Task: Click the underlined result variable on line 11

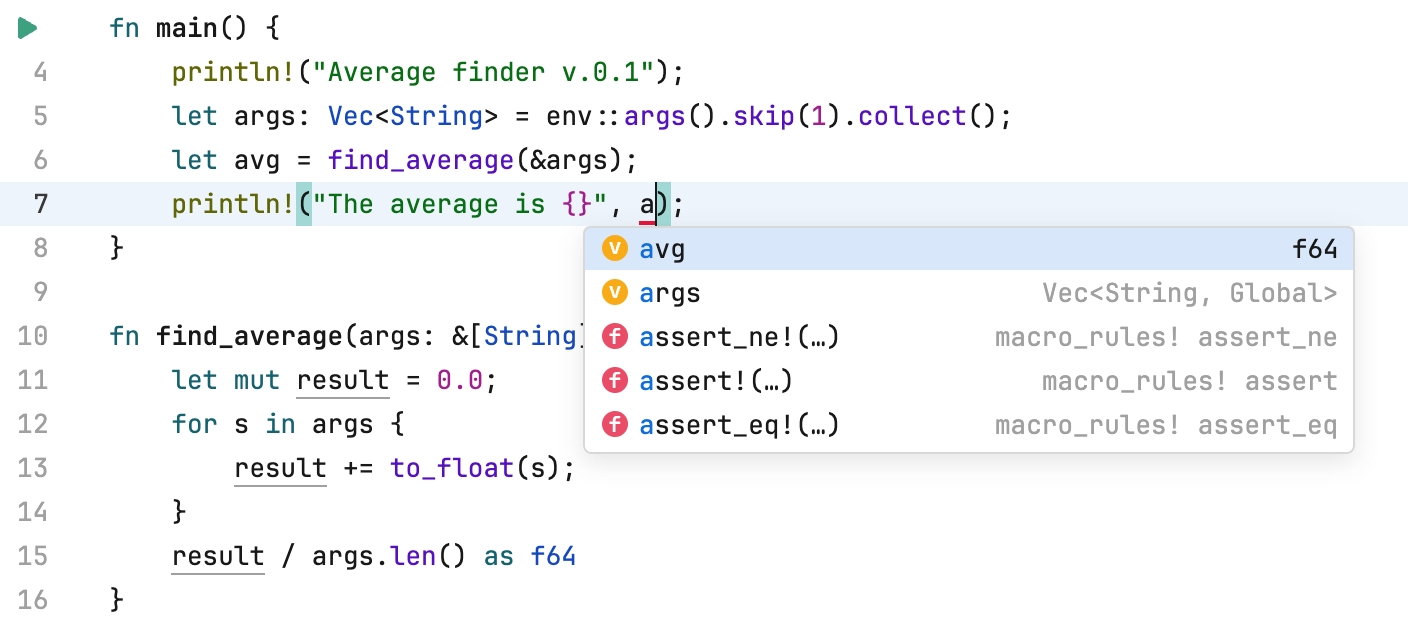Action: (343, 380)
